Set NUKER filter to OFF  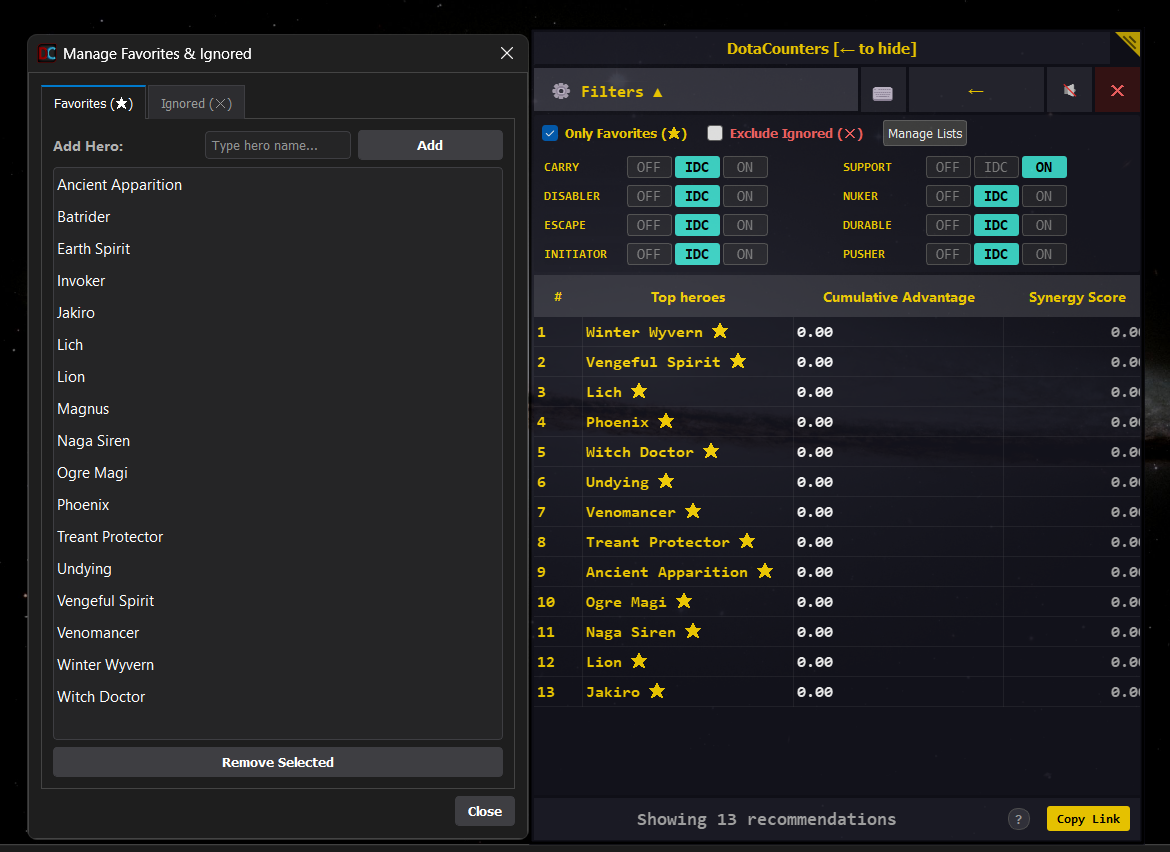click(948, 196)
